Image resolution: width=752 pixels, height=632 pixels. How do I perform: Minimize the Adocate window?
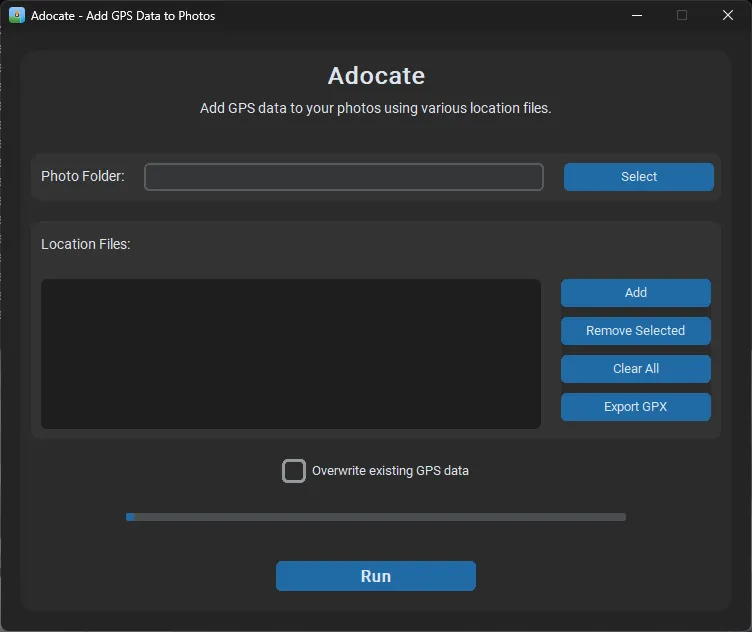636,16
